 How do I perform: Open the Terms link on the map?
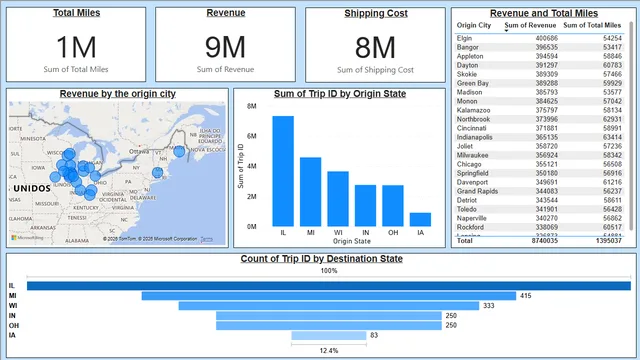207,239
